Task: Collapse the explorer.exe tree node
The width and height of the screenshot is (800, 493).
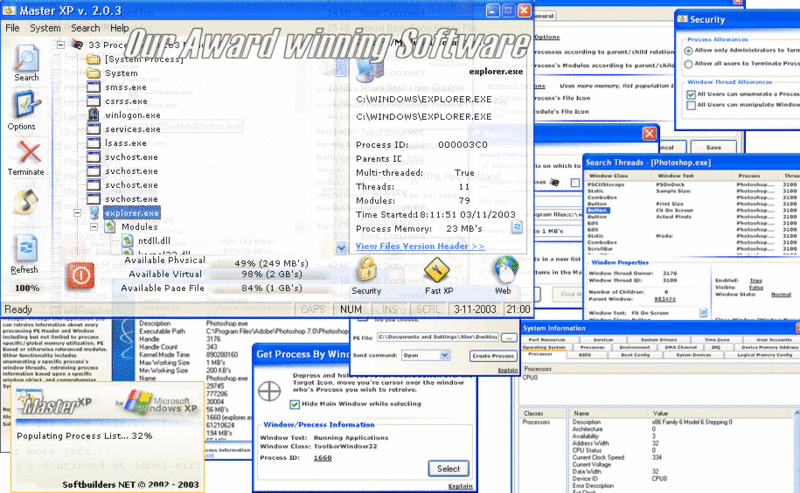Action: [x=78, y=213]
